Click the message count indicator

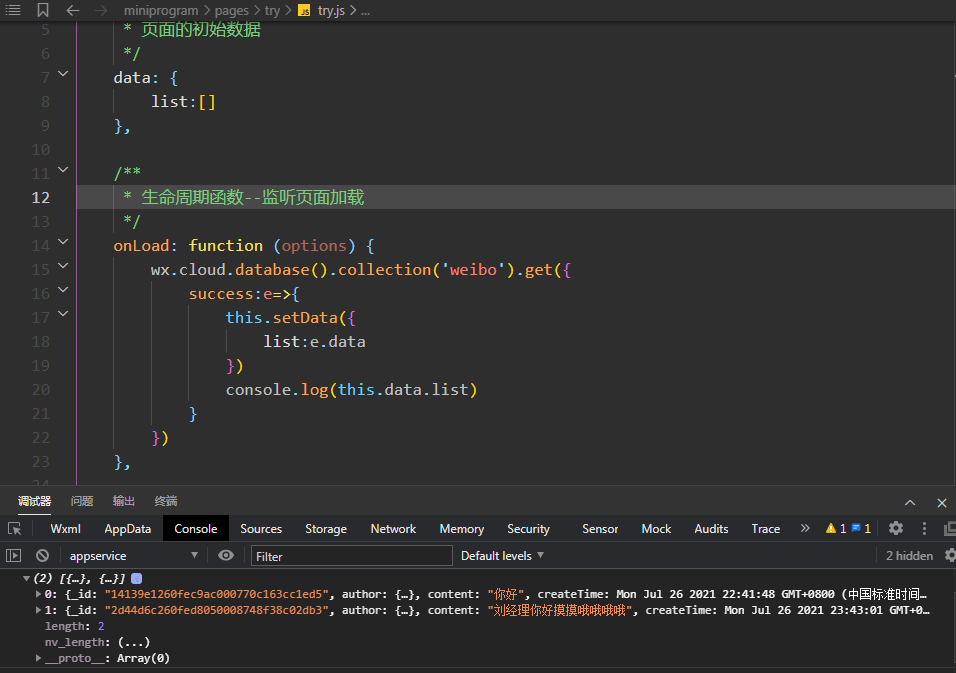click(x=861, y=529)
